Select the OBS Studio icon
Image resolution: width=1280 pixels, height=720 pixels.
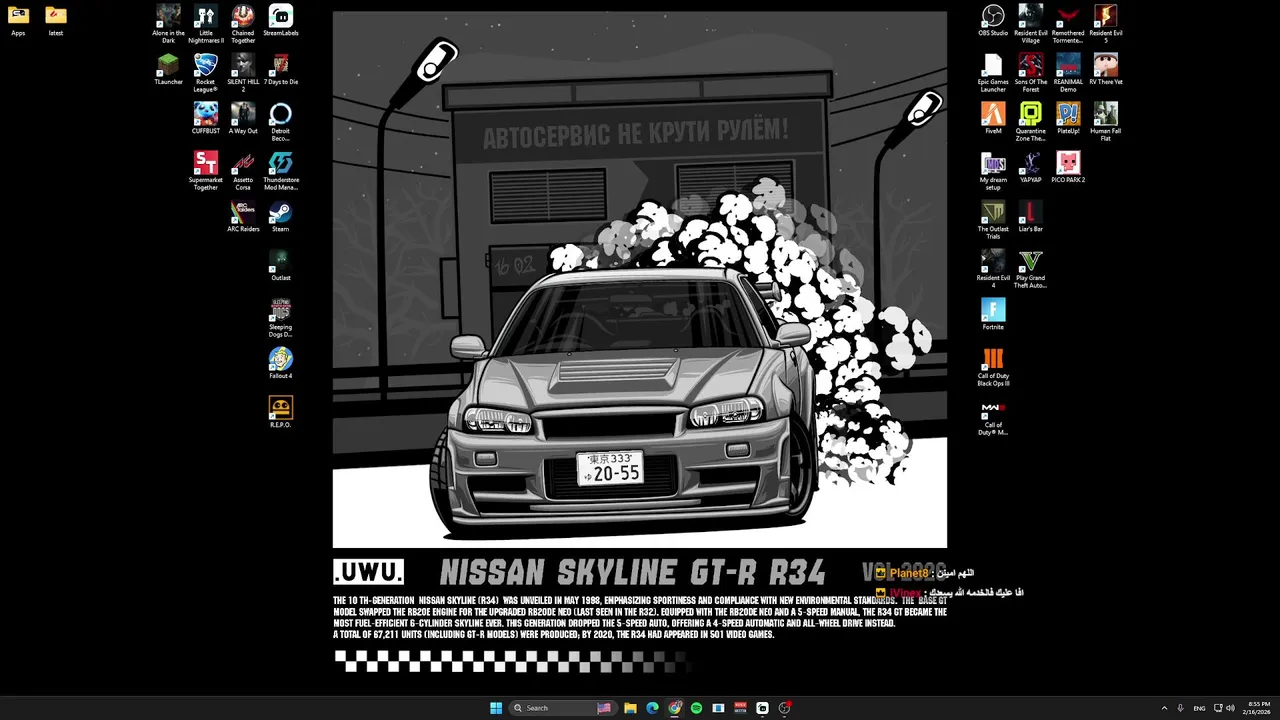pos(993,21)
